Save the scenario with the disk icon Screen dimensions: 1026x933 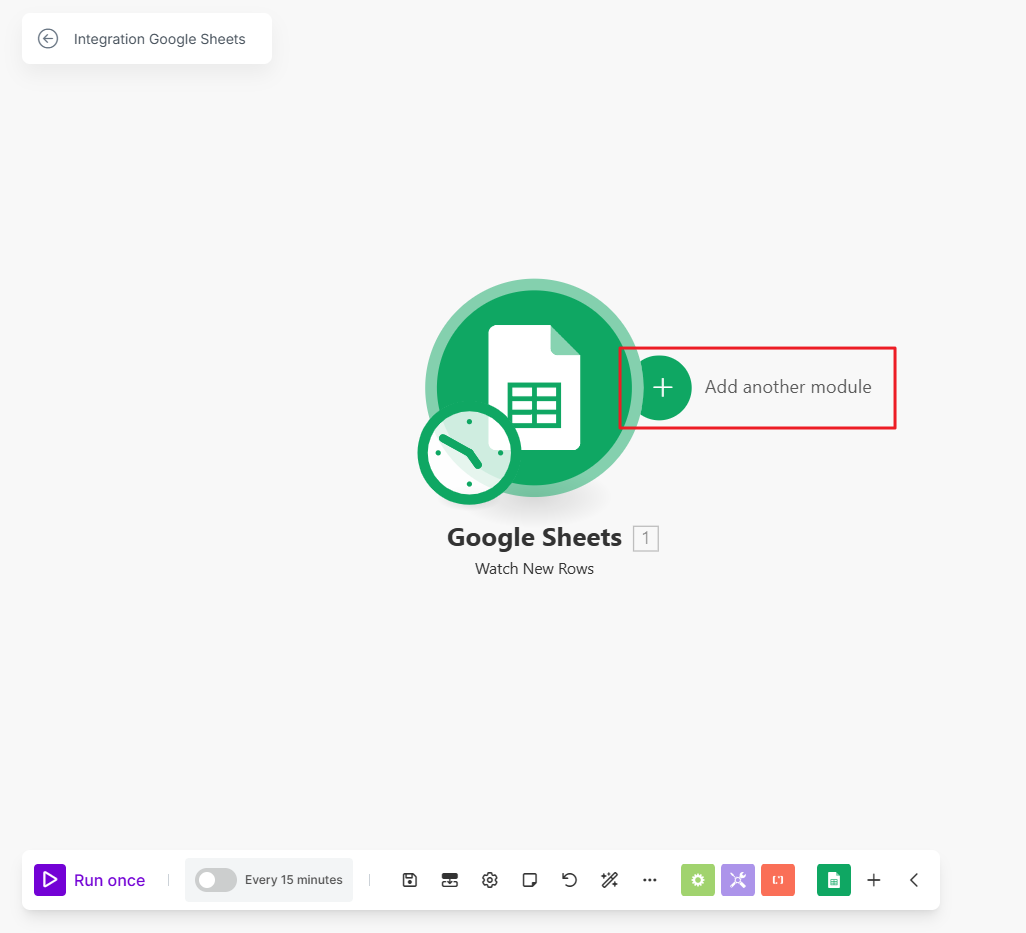410,880
